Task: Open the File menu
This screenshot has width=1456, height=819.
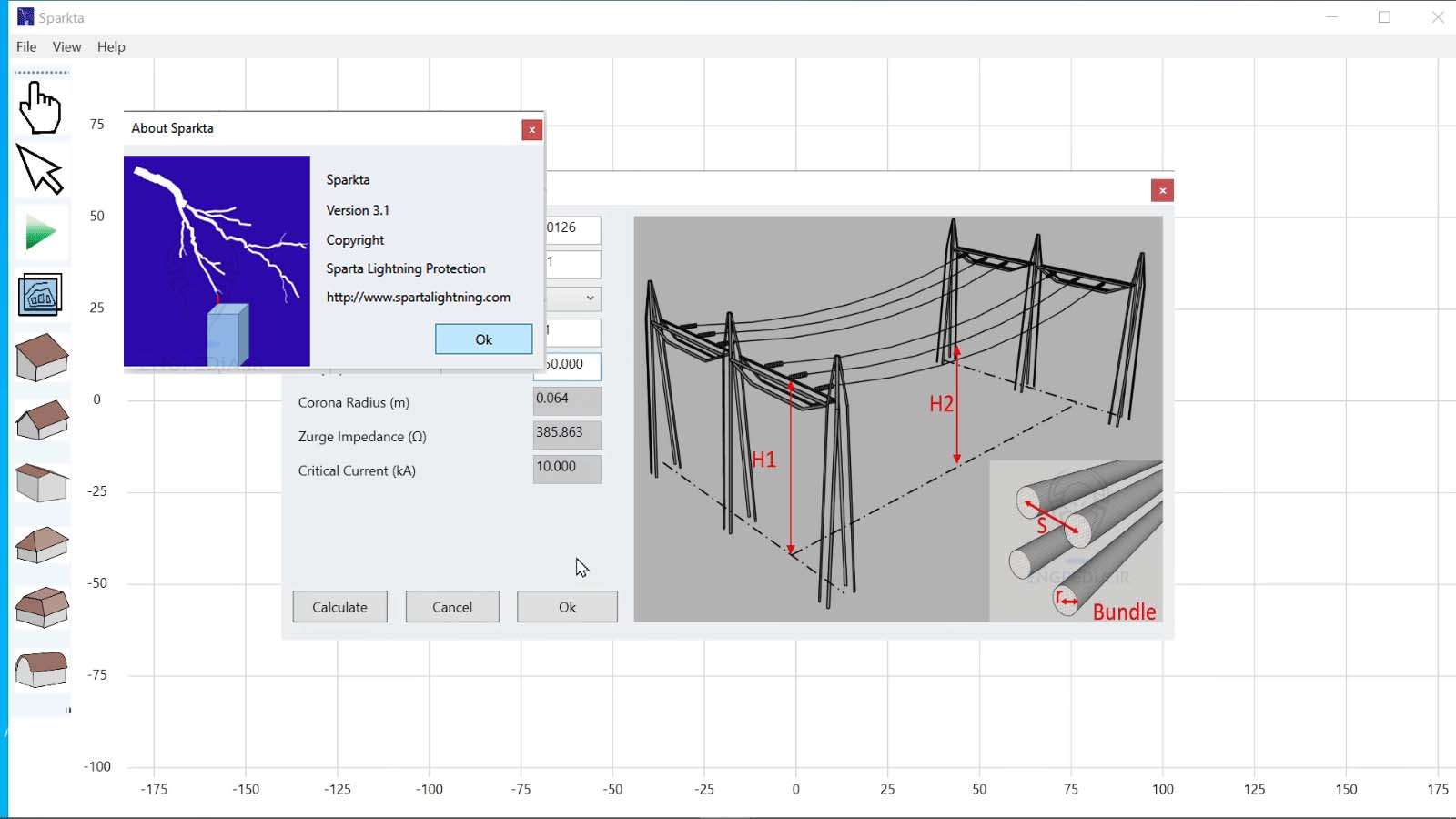Action: [x=26, y=47]
